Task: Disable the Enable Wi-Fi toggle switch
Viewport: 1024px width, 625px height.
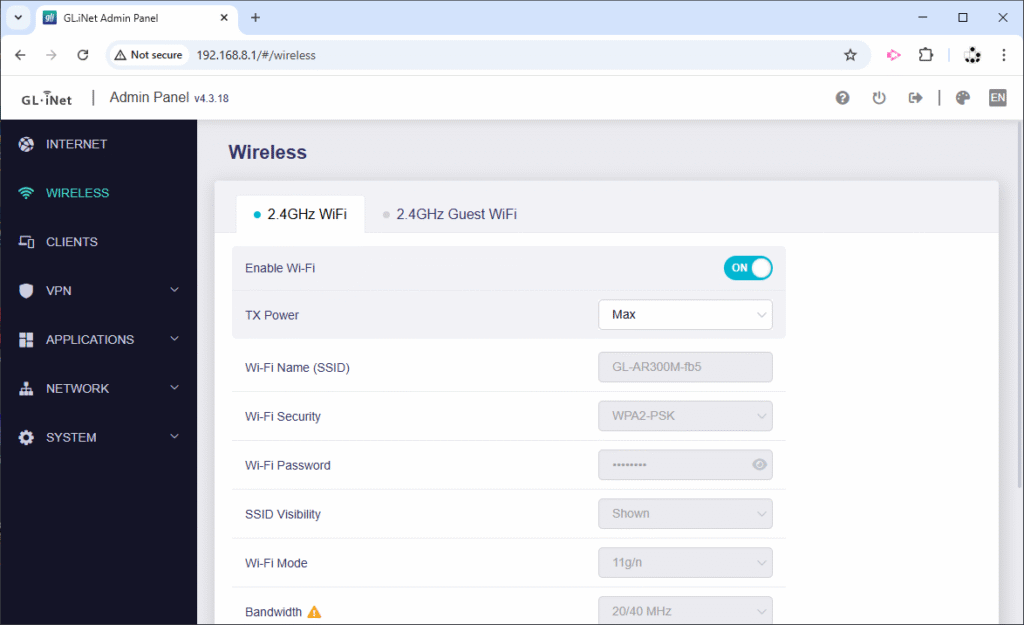Action: [x=748, y=268]
